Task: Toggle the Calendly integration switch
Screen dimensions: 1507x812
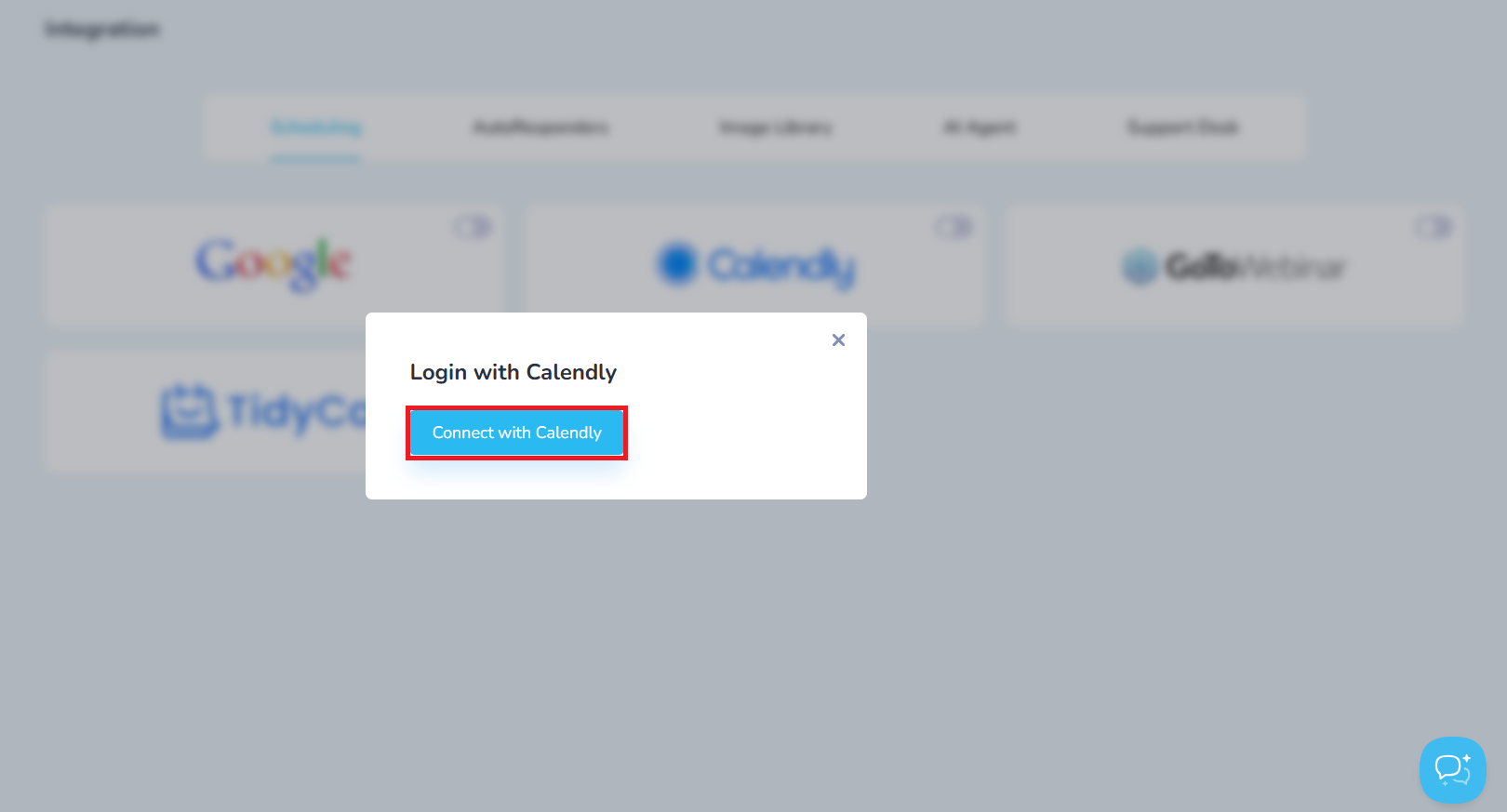Action: pyautogui.click(x=954, y=227)
